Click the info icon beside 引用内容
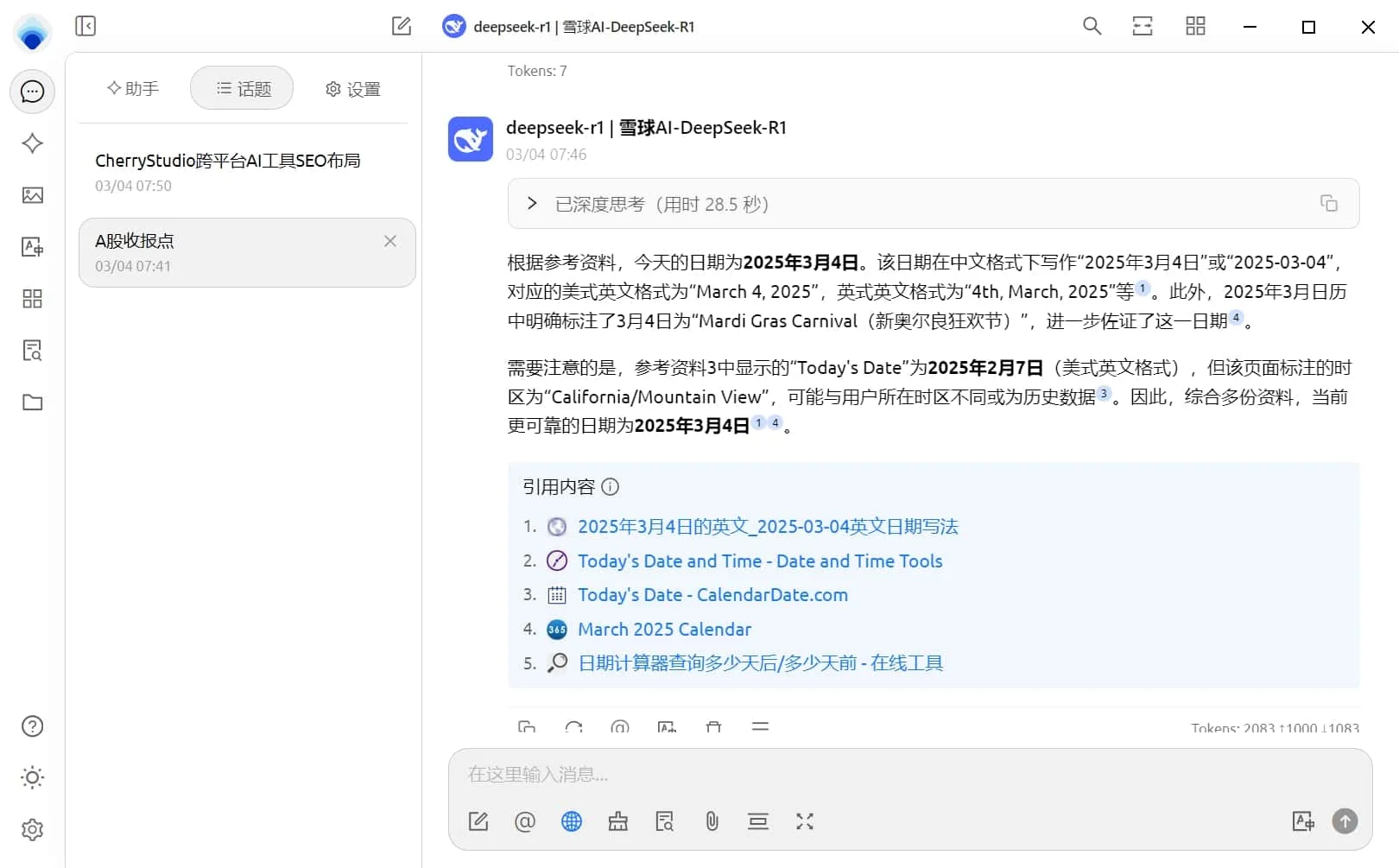Screen dimensions: 1399x868 pos(610,487)
